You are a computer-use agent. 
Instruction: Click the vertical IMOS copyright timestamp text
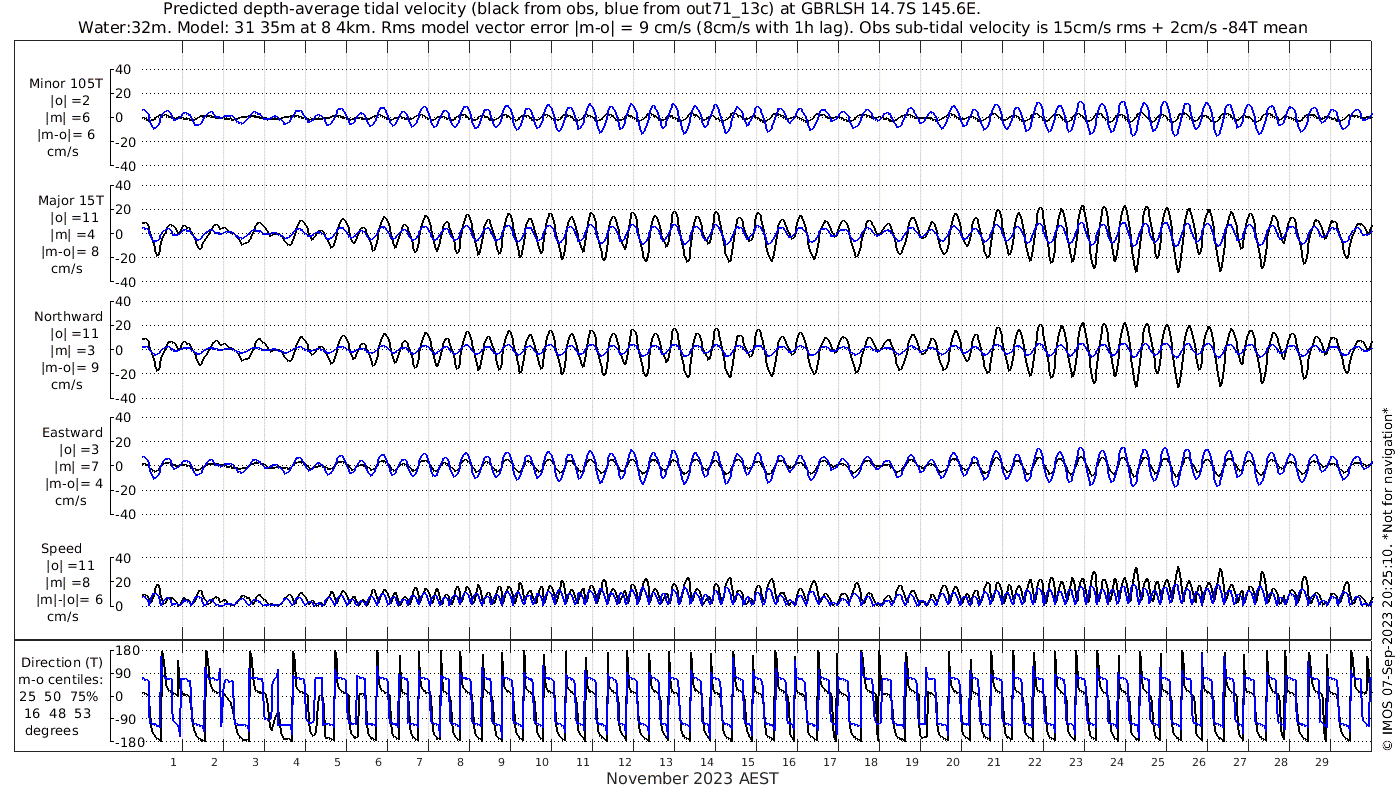pos(1387,579)
